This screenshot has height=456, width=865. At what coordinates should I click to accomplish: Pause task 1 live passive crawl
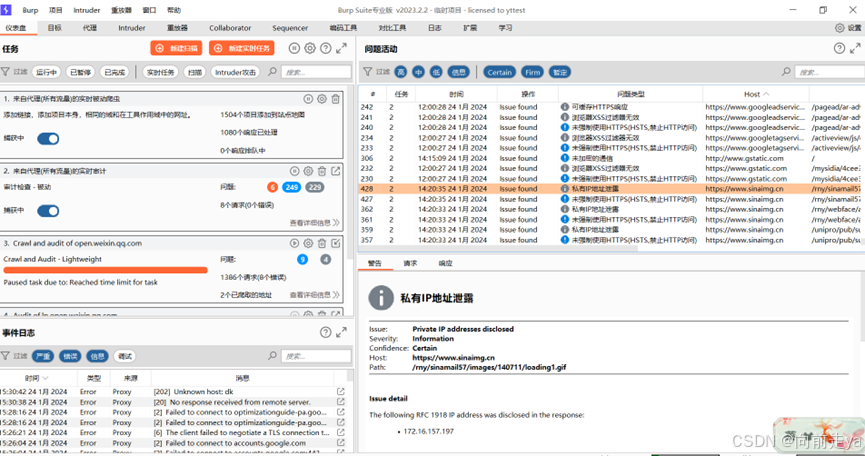point(308,99)
